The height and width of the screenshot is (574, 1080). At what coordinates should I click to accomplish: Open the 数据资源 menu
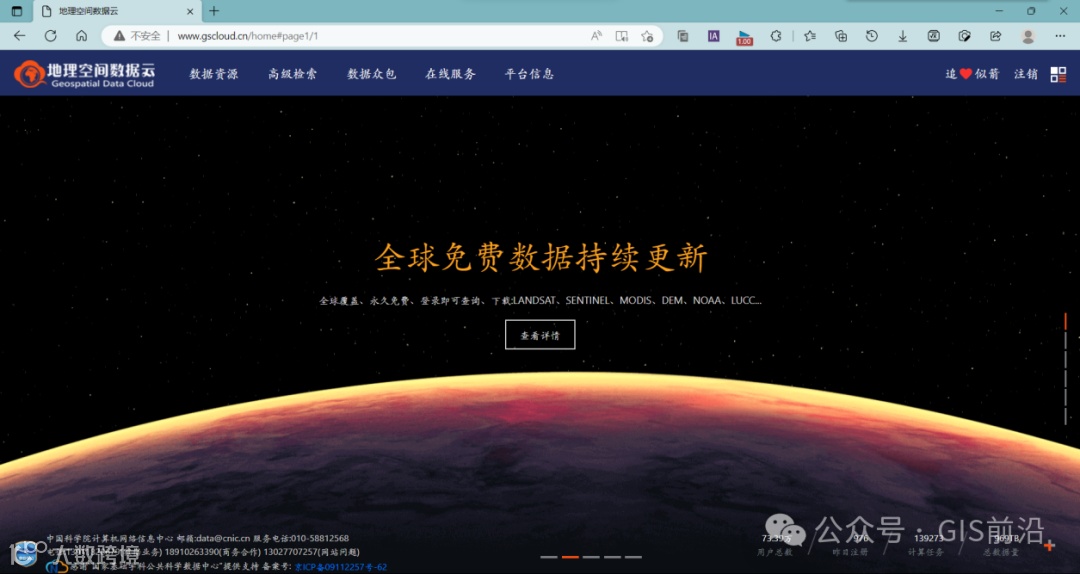pyautogui.click(x=214, y=74)
